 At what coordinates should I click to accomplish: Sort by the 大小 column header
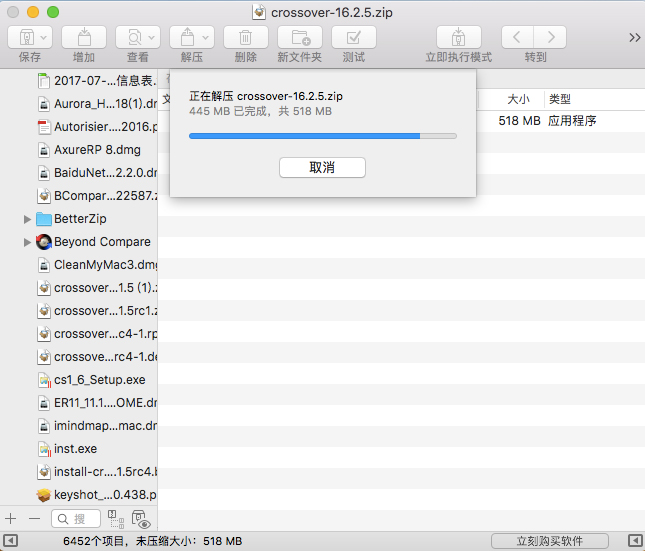517,100
